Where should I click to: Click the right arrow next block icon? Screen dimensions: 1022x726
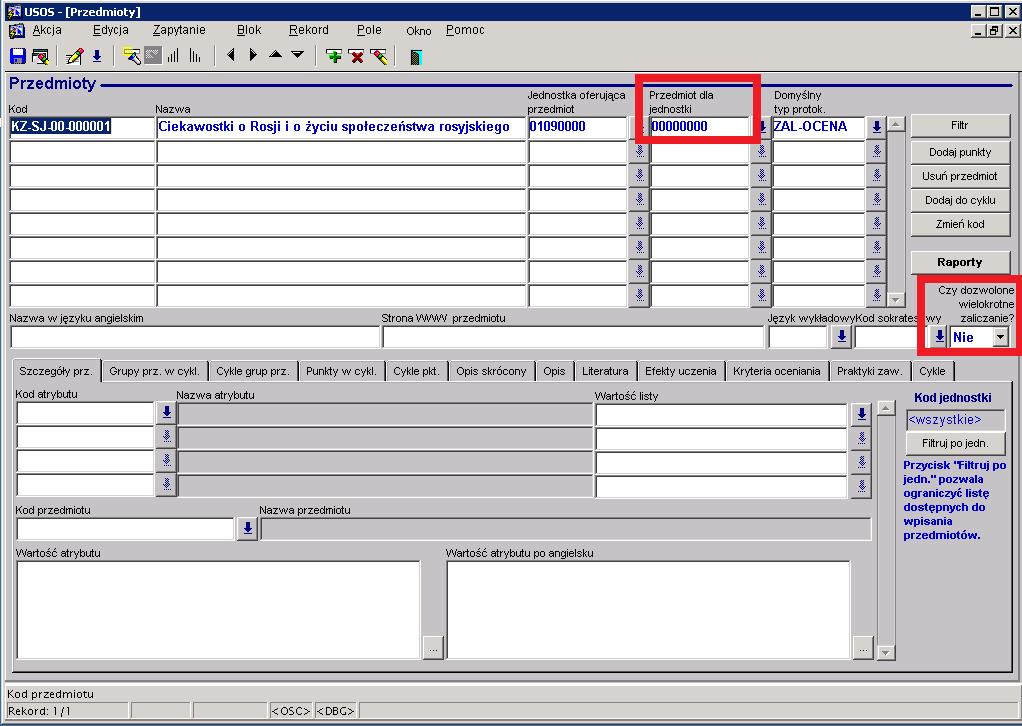[x=253, y=55]
